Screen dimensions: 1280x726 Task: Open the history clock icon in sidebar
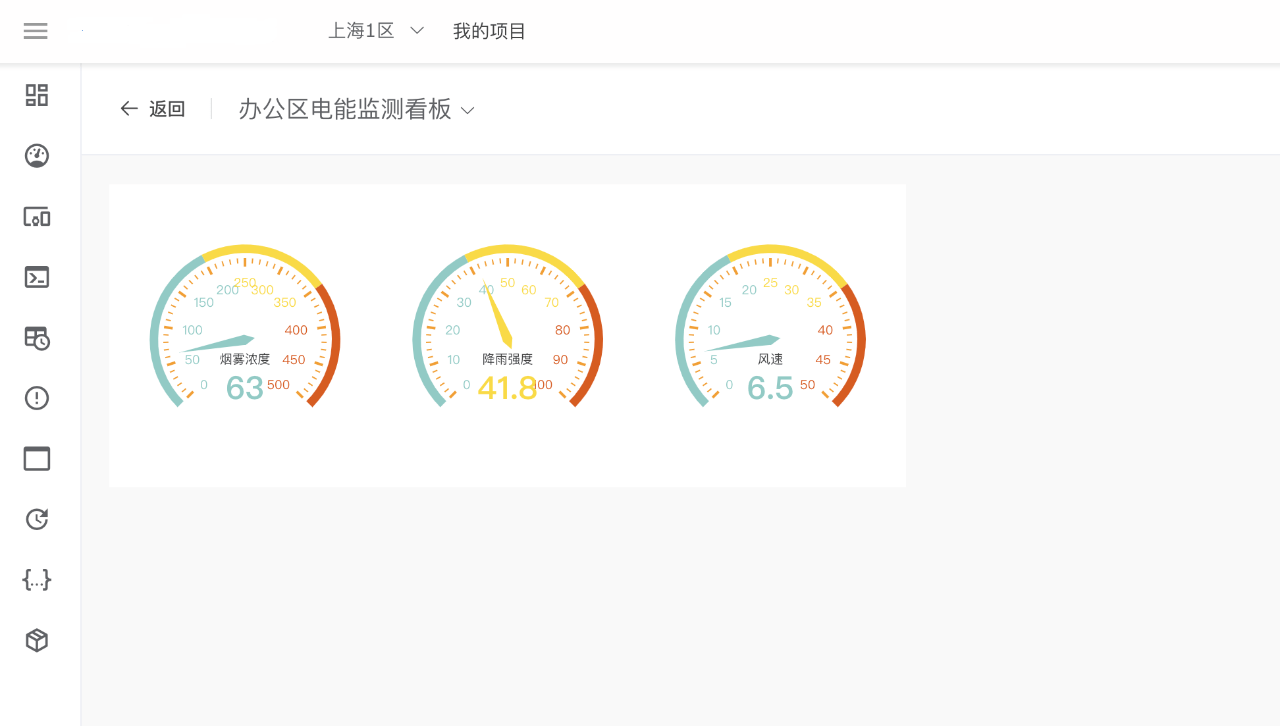tap(37, 519)
